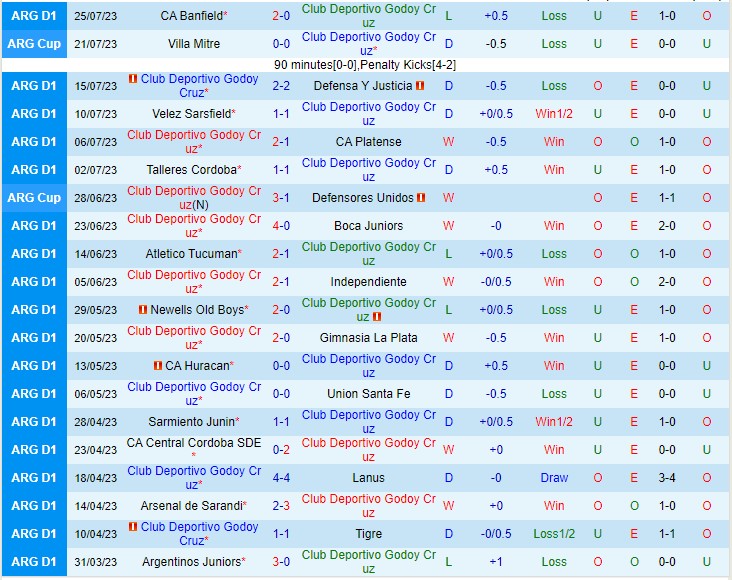The image size is (732, 580).
Task: Click the 0-2 score at Central Cordoba
Action: pyautogui.click(x=281, y=450)
